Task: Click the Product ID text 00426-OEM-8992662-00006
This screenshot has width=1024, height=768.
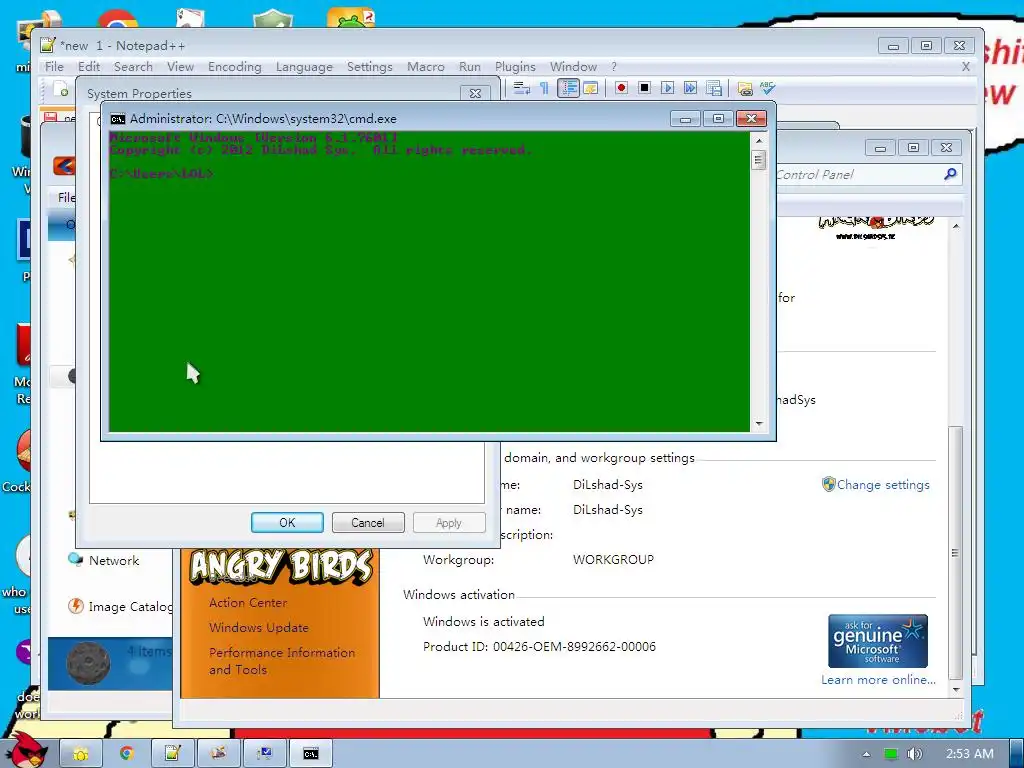Action: click(574, 647)
